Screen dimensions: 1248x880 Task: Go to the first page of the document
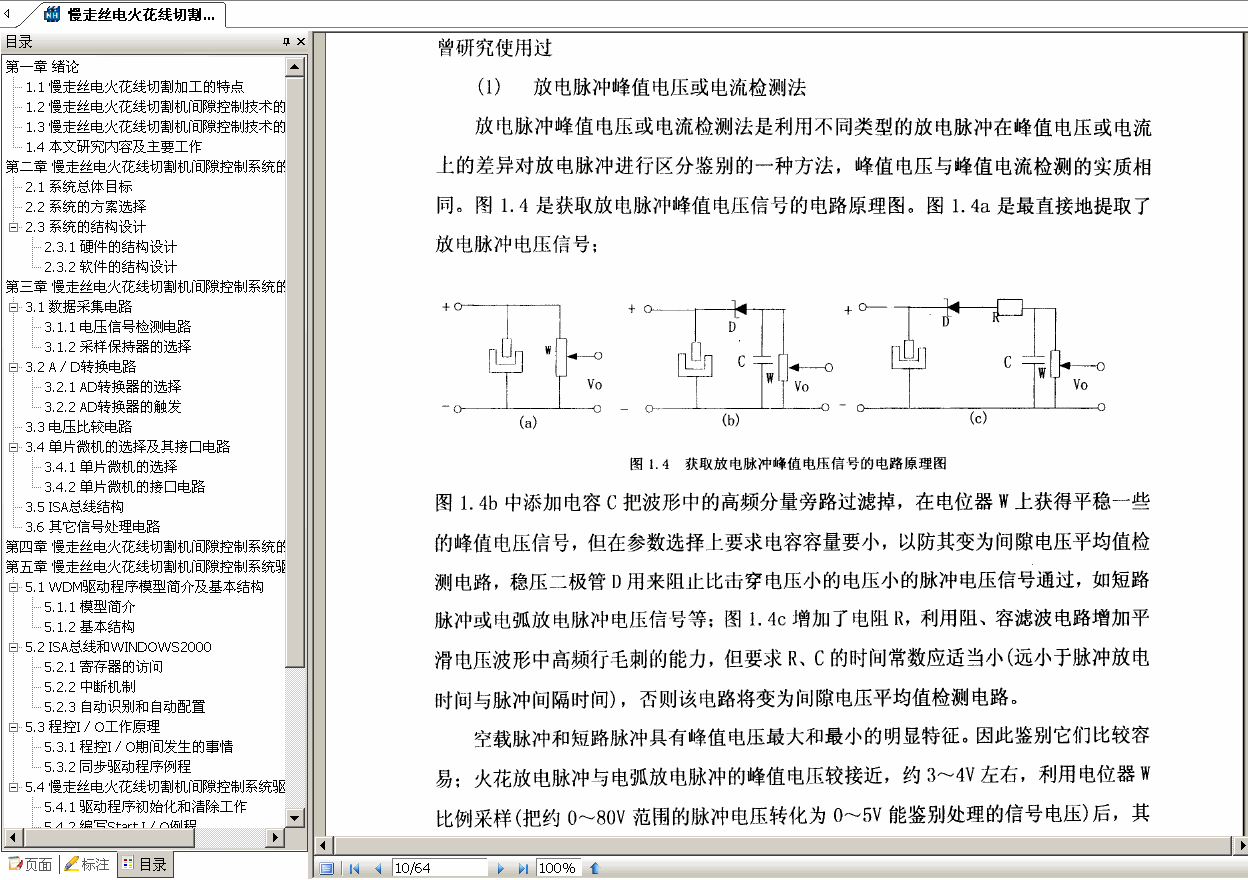(354, 868)
